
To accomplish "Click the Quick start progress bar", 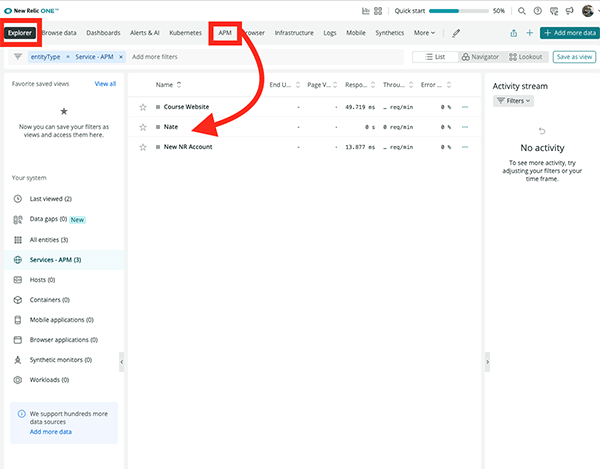I will pos(459,11).
